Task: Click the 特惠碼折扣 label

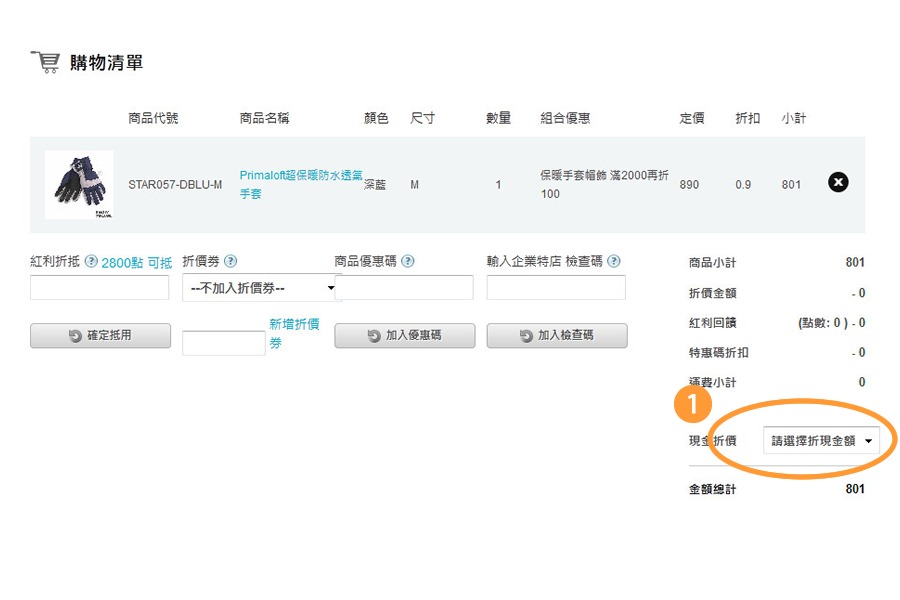Action: tap(719, 353)
